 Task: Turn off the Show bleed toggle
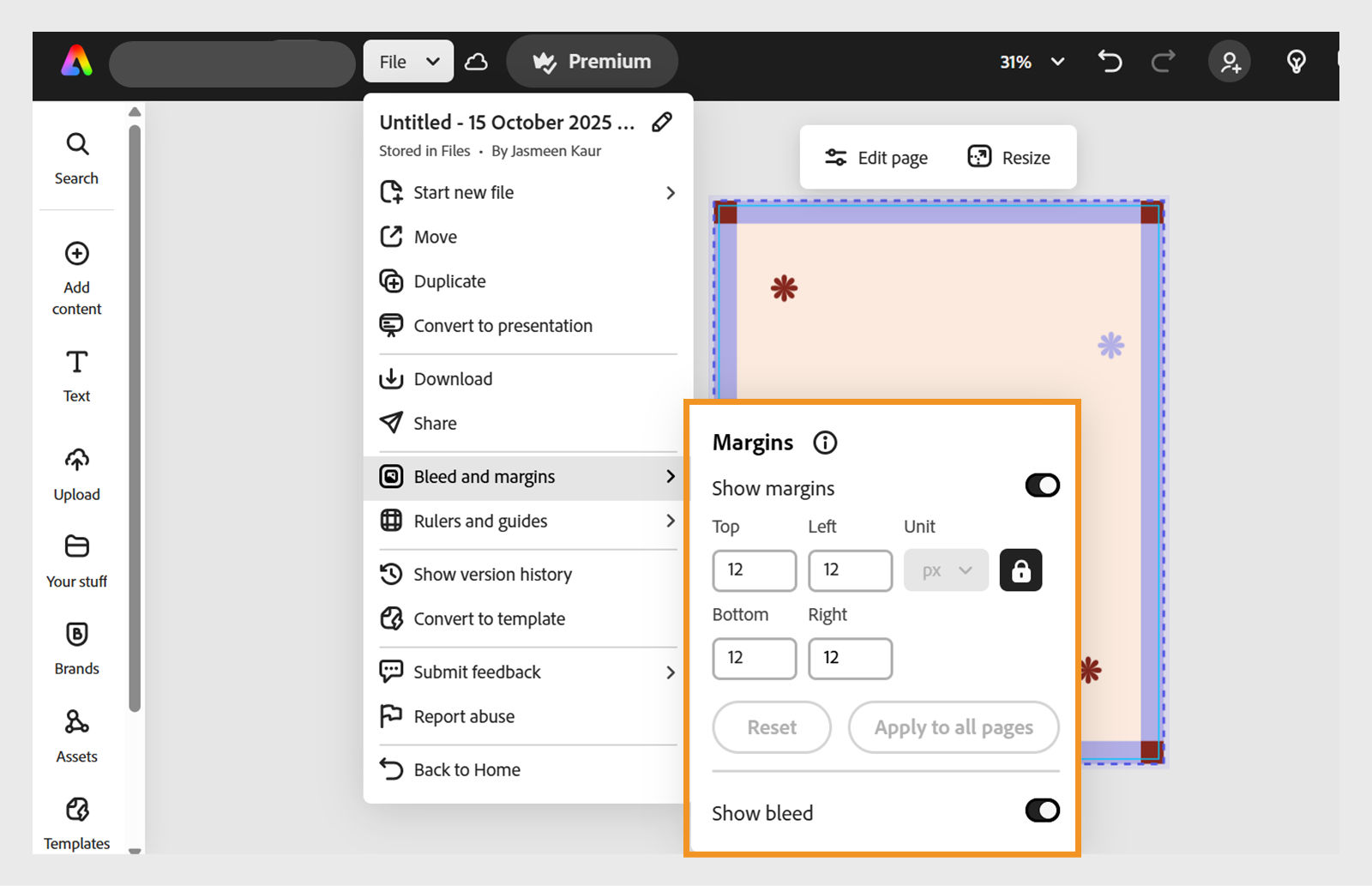click(1042, 810)
